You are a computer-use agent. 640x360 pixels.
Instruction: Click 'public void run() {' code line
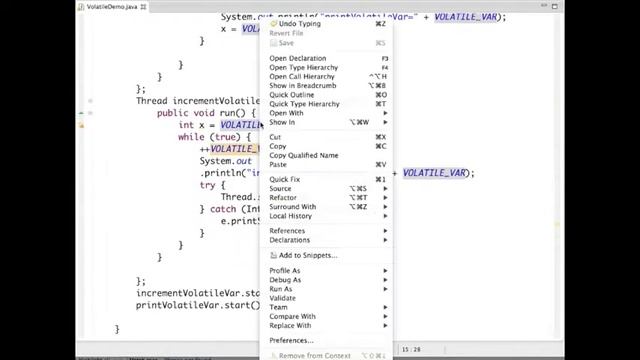pyautogui.click(x=207, y=113)
